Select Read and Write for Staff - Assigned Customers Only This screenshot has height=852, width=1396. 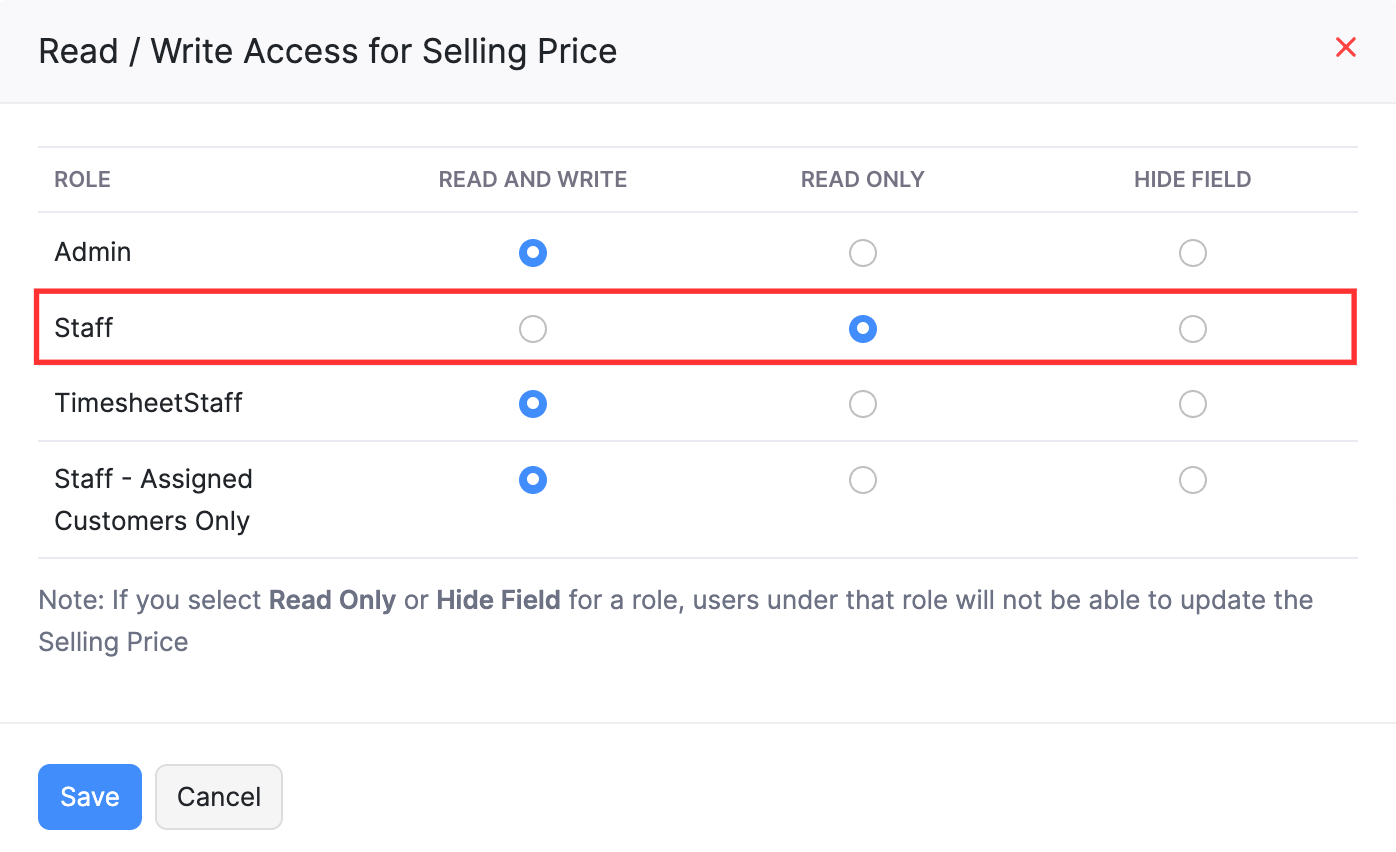click(533, 480)
